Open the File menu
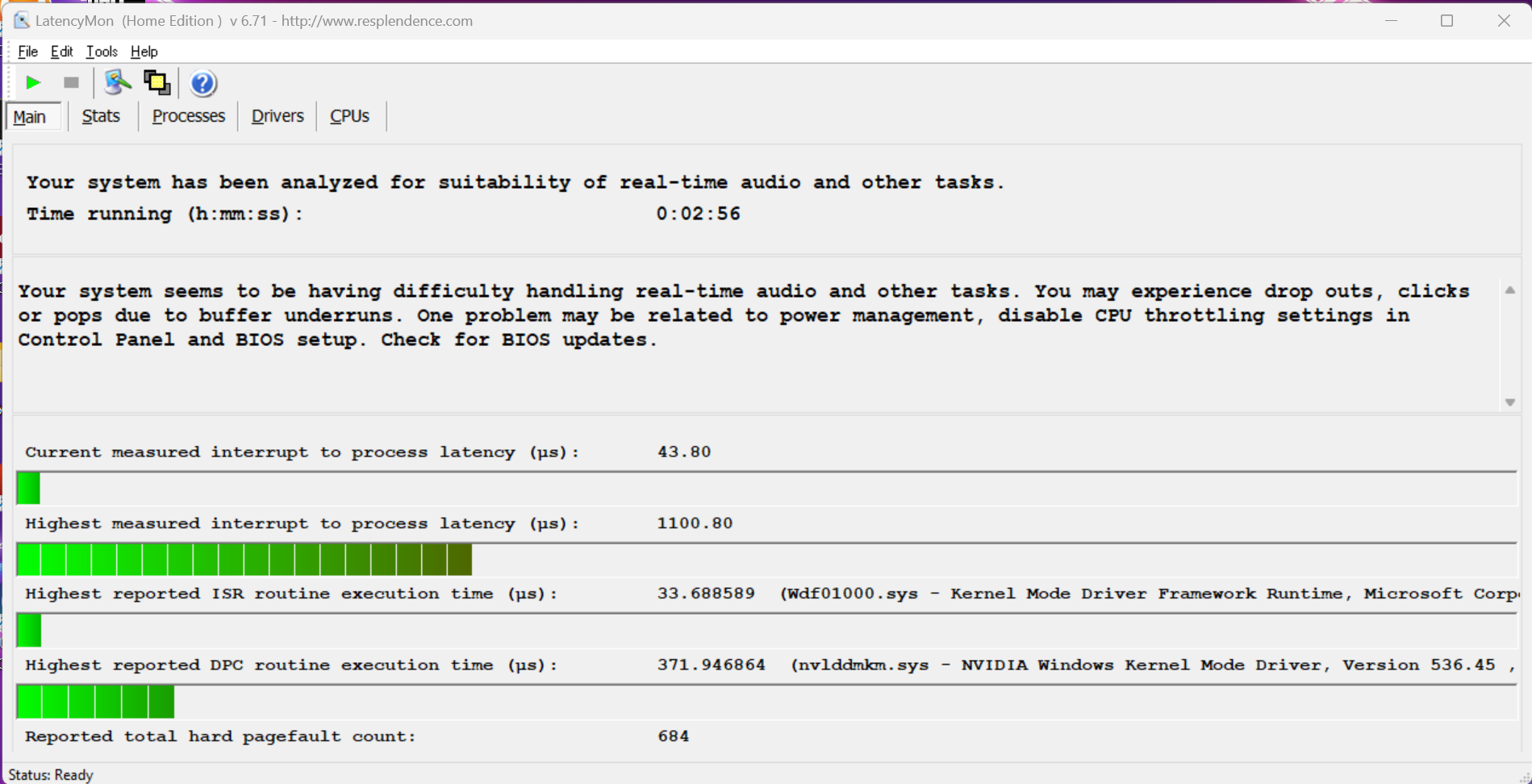 tap(27, 52)
